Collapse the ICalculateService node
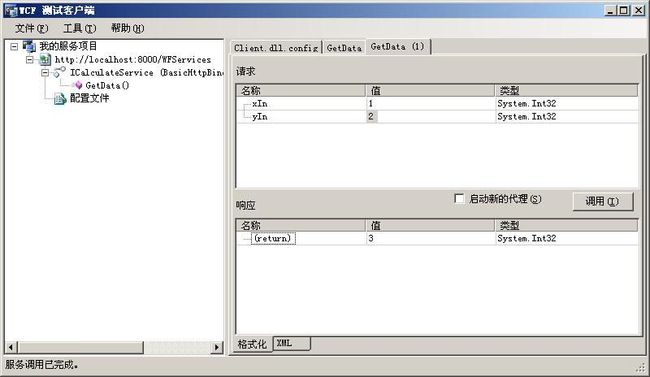Viewport: 650px width, 377px height. [45, 73]
